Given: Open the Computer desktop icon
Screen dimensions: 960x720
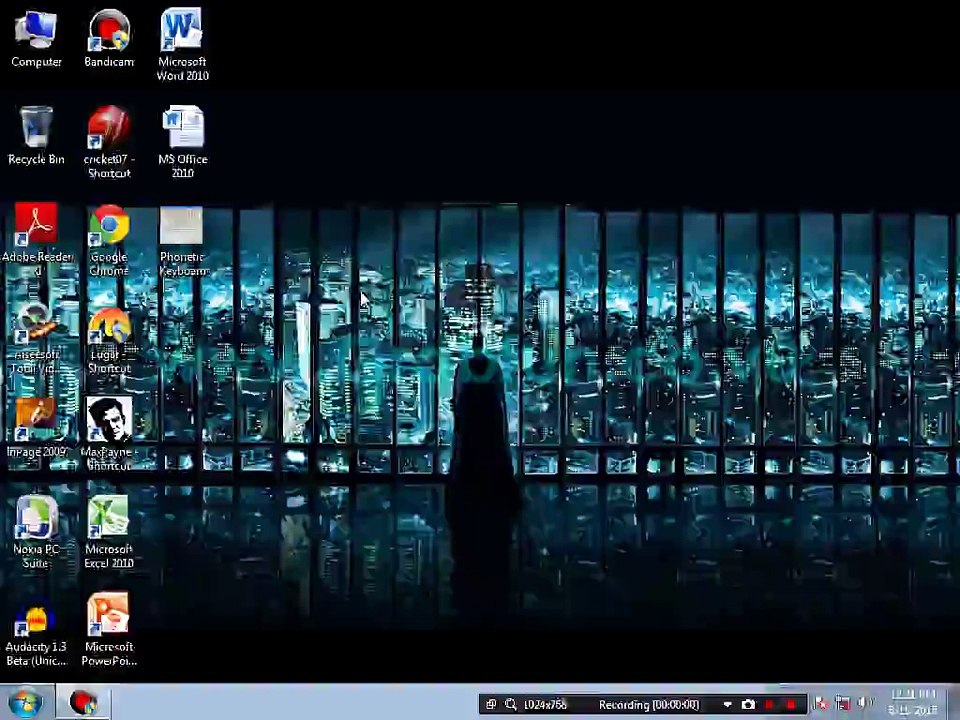Looking at the screenshot, I should 36,38.
